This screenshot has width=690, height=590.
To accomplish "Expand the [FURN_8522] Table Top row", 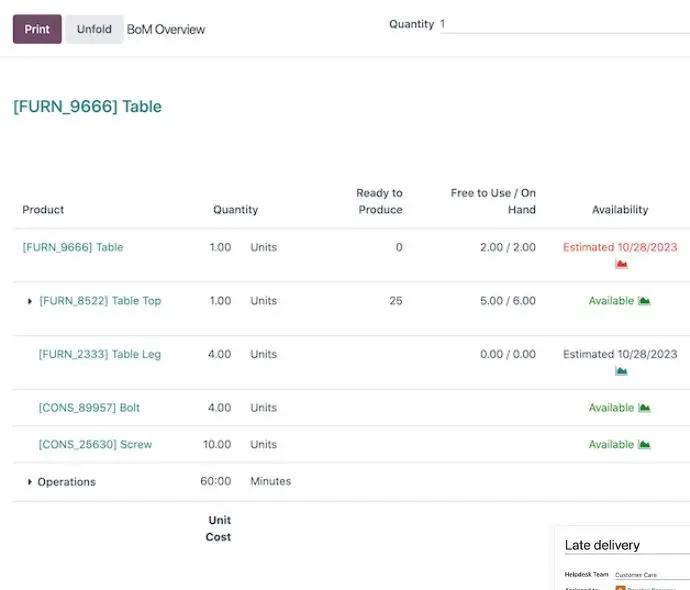I will point(29,301).
